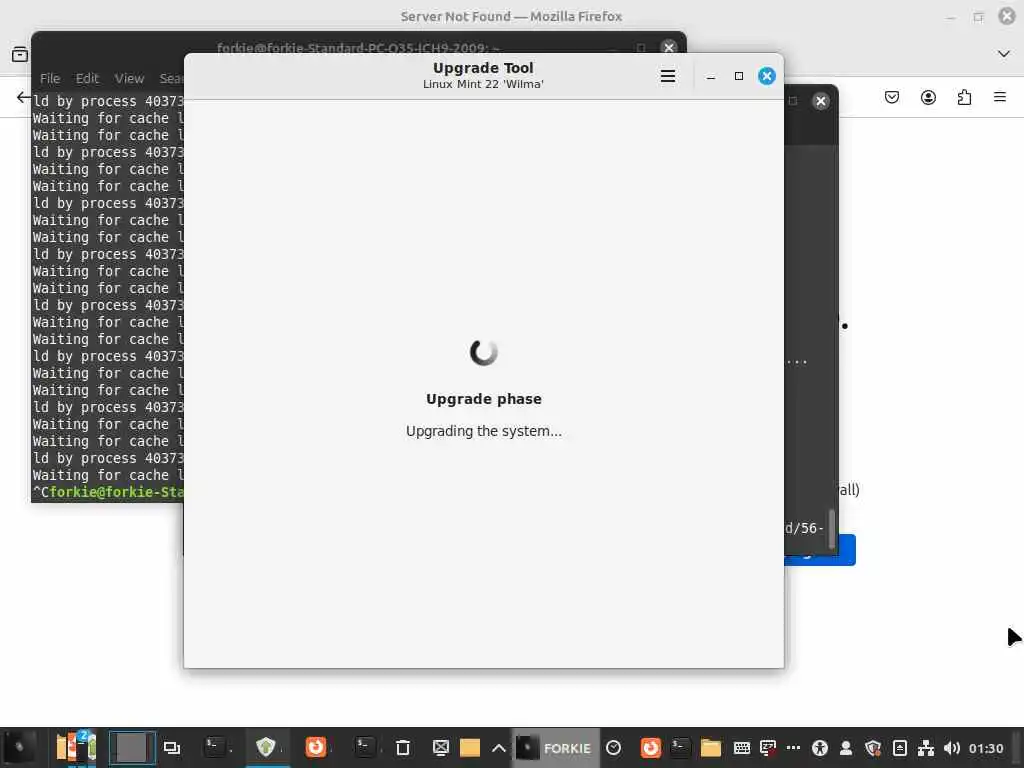Click the removable drives eject tray icon
Screen dimensions: 1024x768
(899, 748)
